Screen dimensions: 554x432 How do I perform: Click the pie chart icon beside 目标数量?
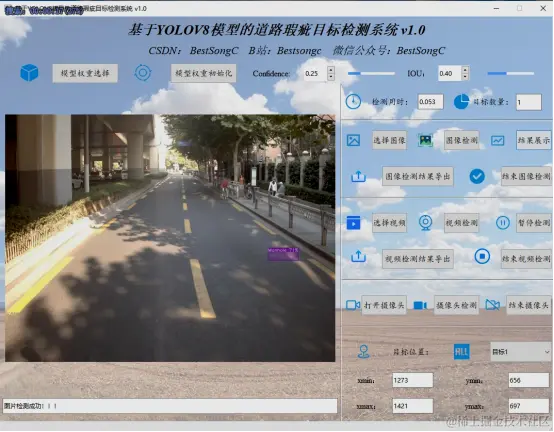click(461, 102)
